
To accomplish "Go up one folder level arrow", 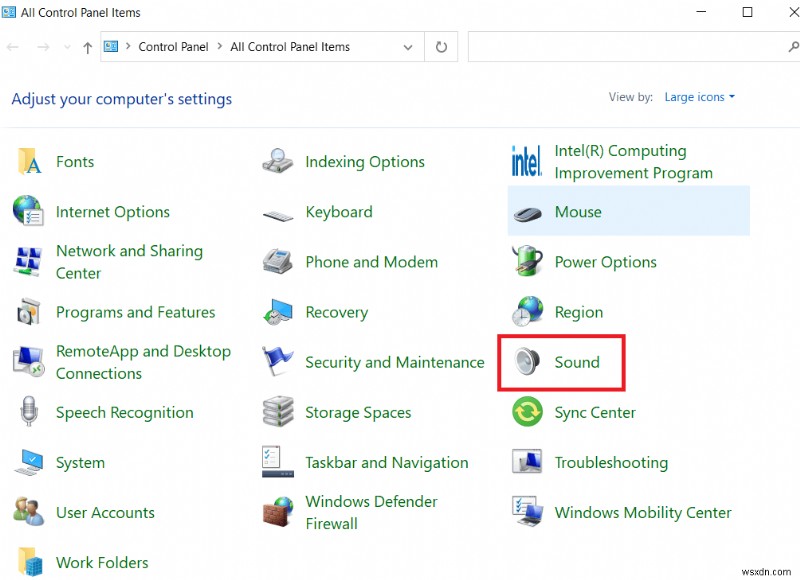I will pos(88,47).
